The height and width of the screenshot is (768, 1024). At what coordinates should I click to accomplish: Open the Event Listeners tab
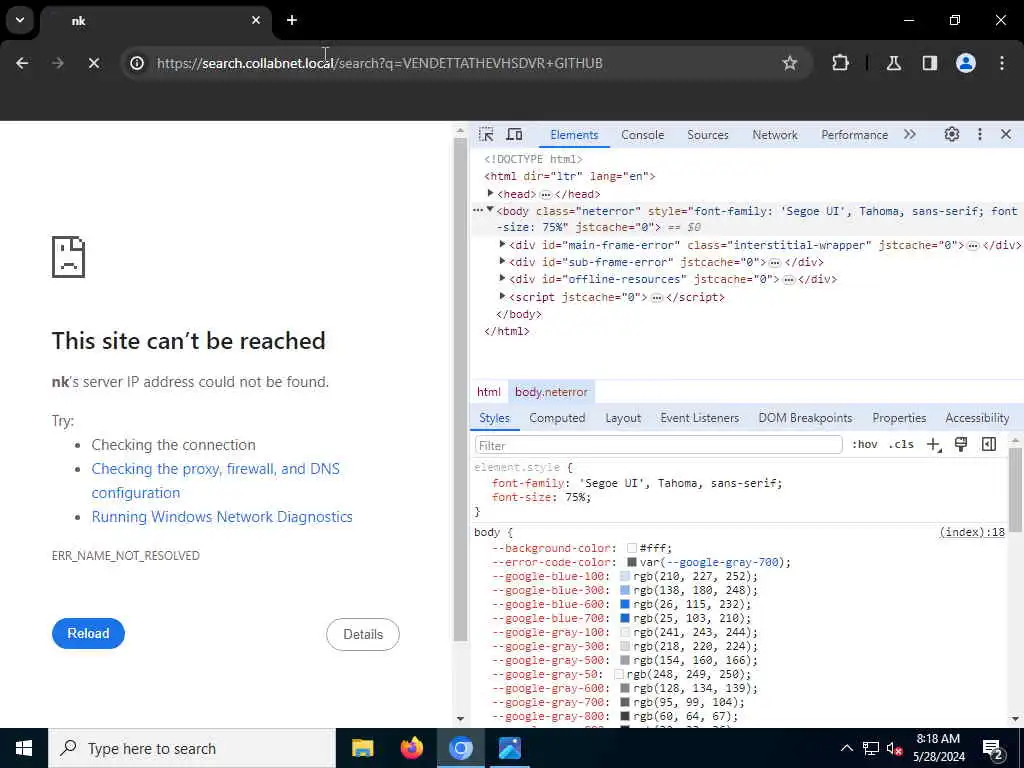[699, 418]
